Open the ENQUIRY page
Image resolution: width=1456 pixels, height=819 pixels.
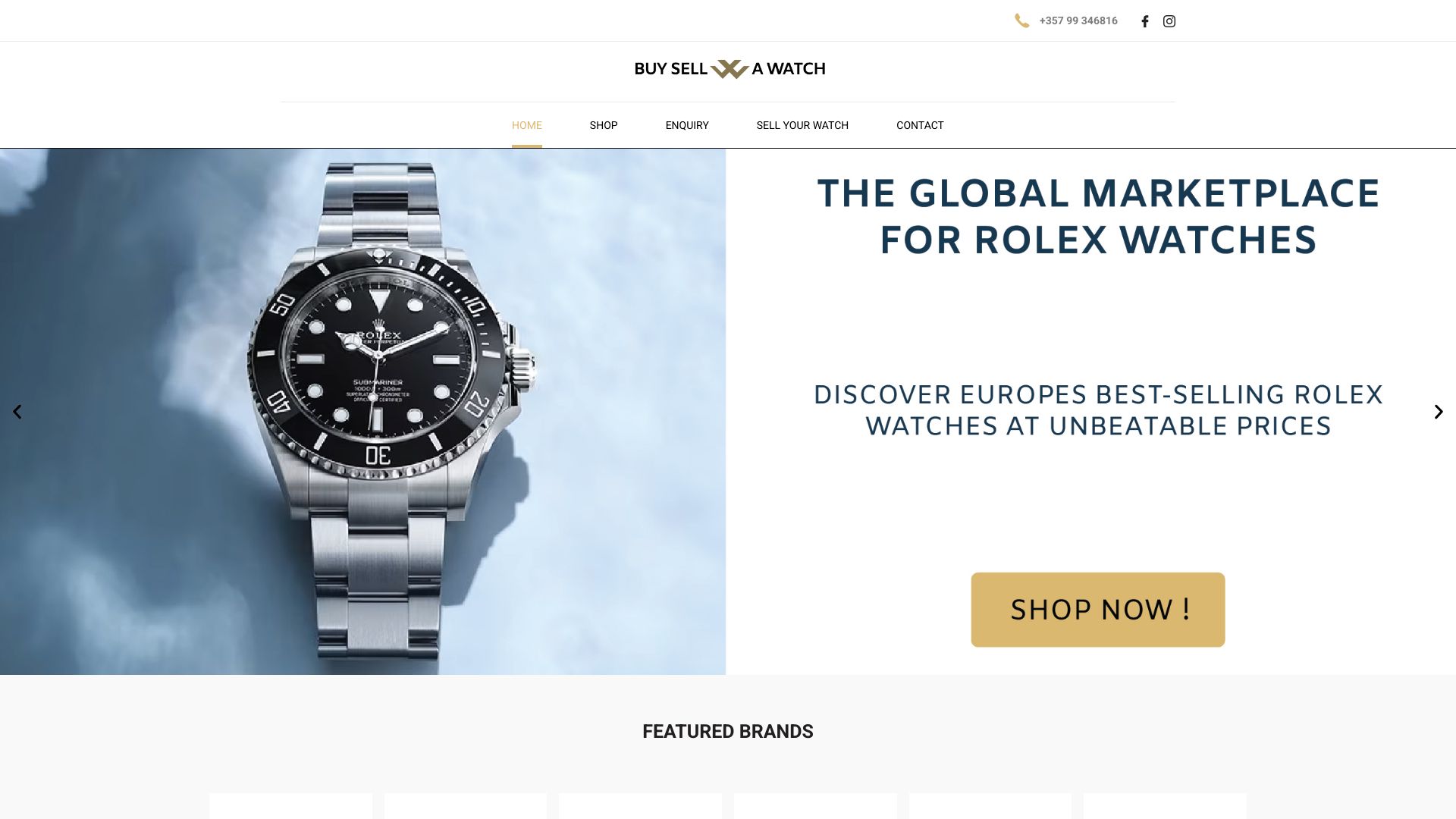[687, 125]
